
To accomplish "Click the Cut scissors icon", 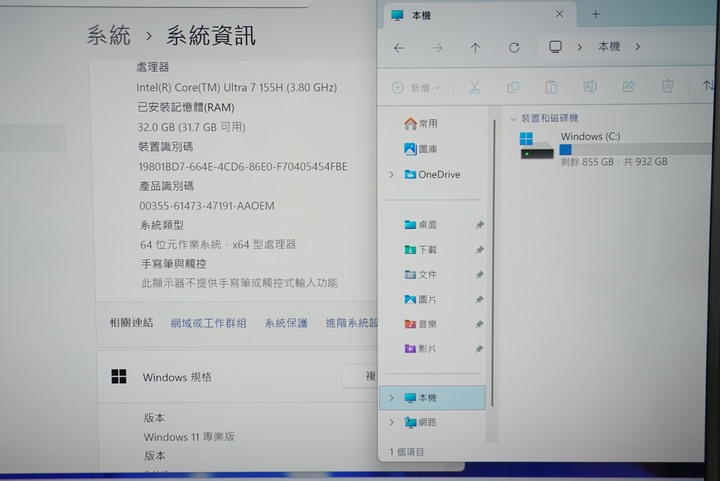I will (x=474, y=87).
